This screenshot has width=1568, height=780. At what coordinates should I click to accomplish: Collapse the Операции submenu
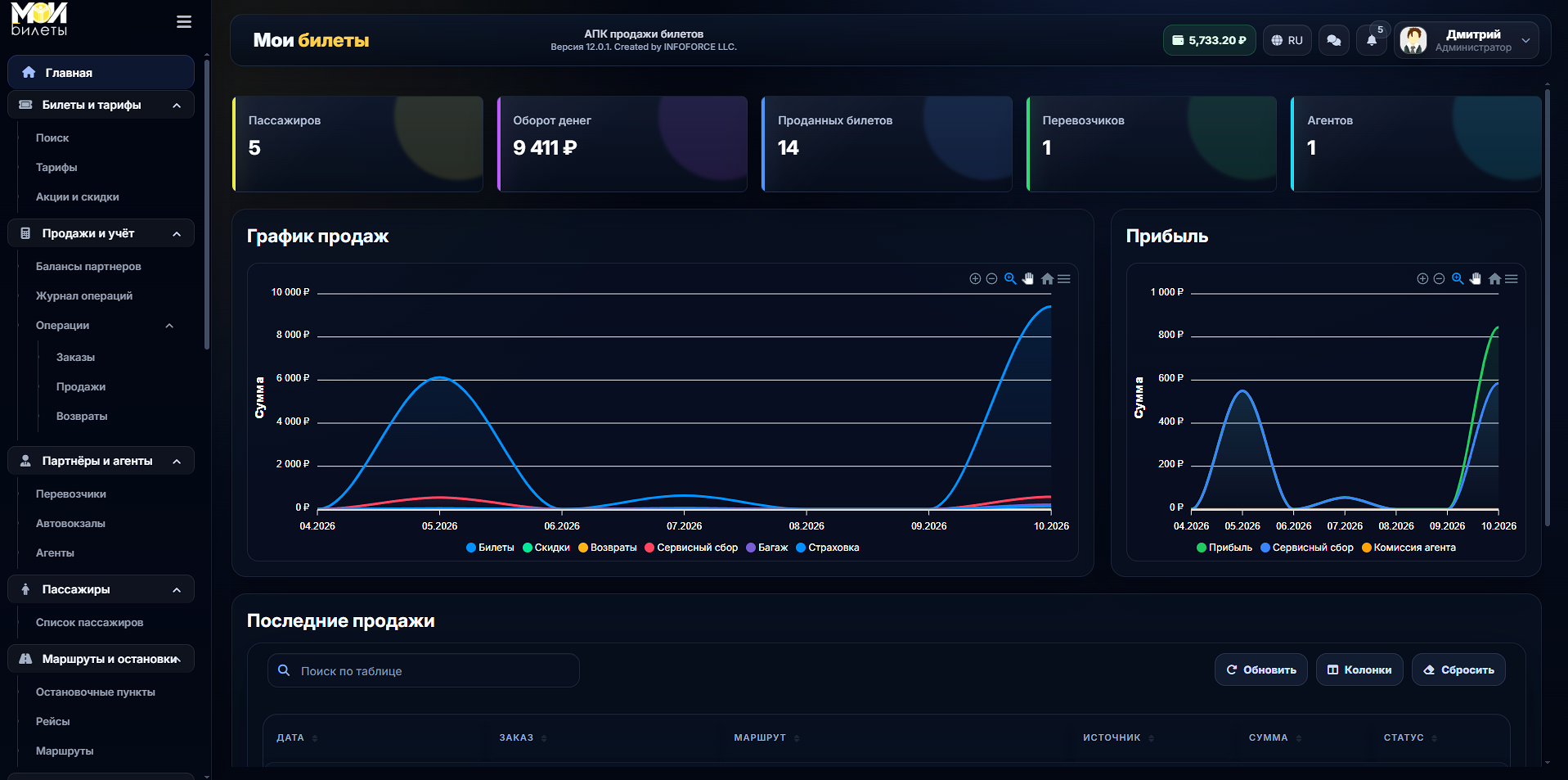[169, 326]
